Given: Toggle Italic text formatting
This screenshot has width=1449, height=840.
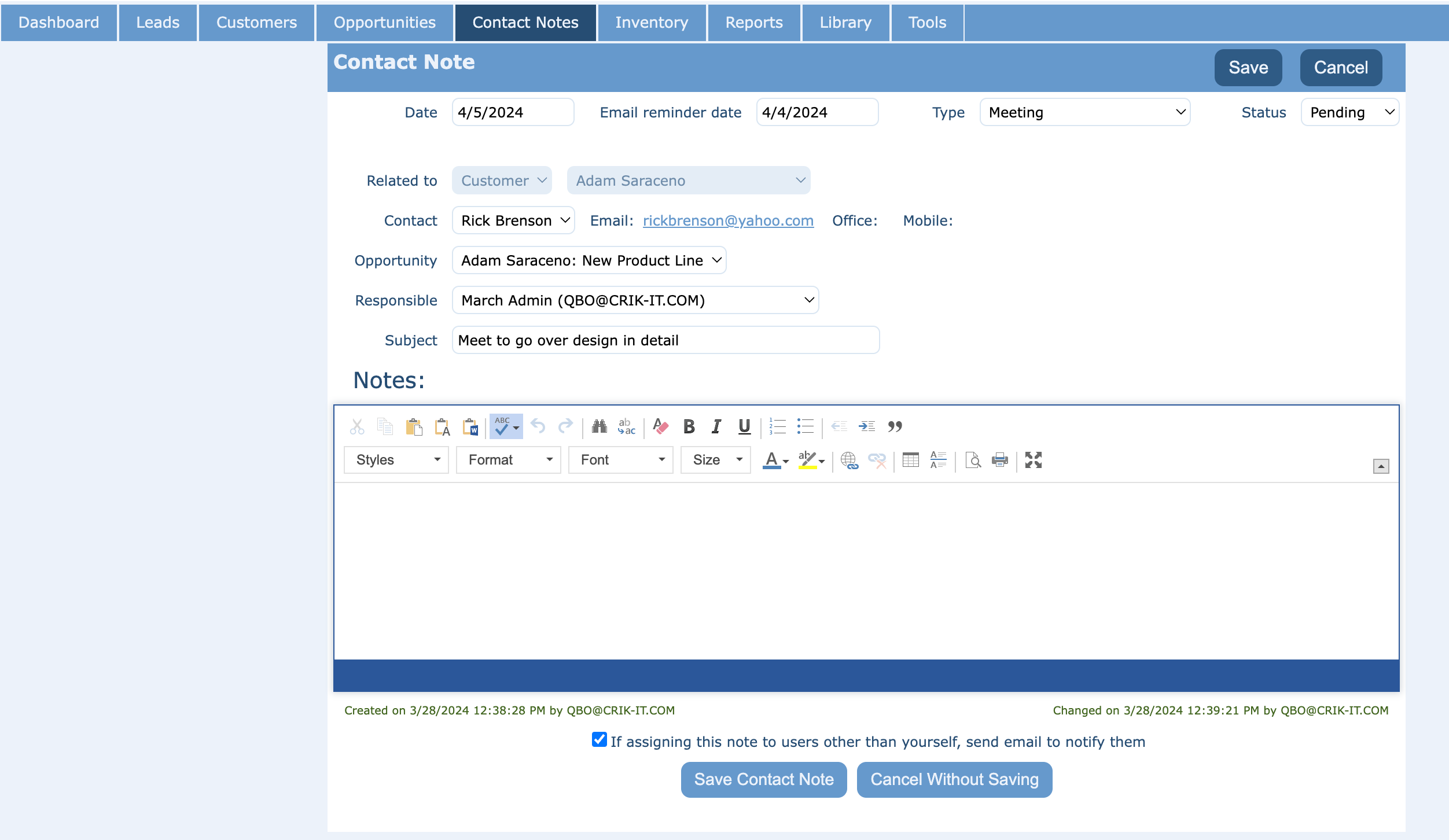Looking at the screenshot, I should point(716,426).
